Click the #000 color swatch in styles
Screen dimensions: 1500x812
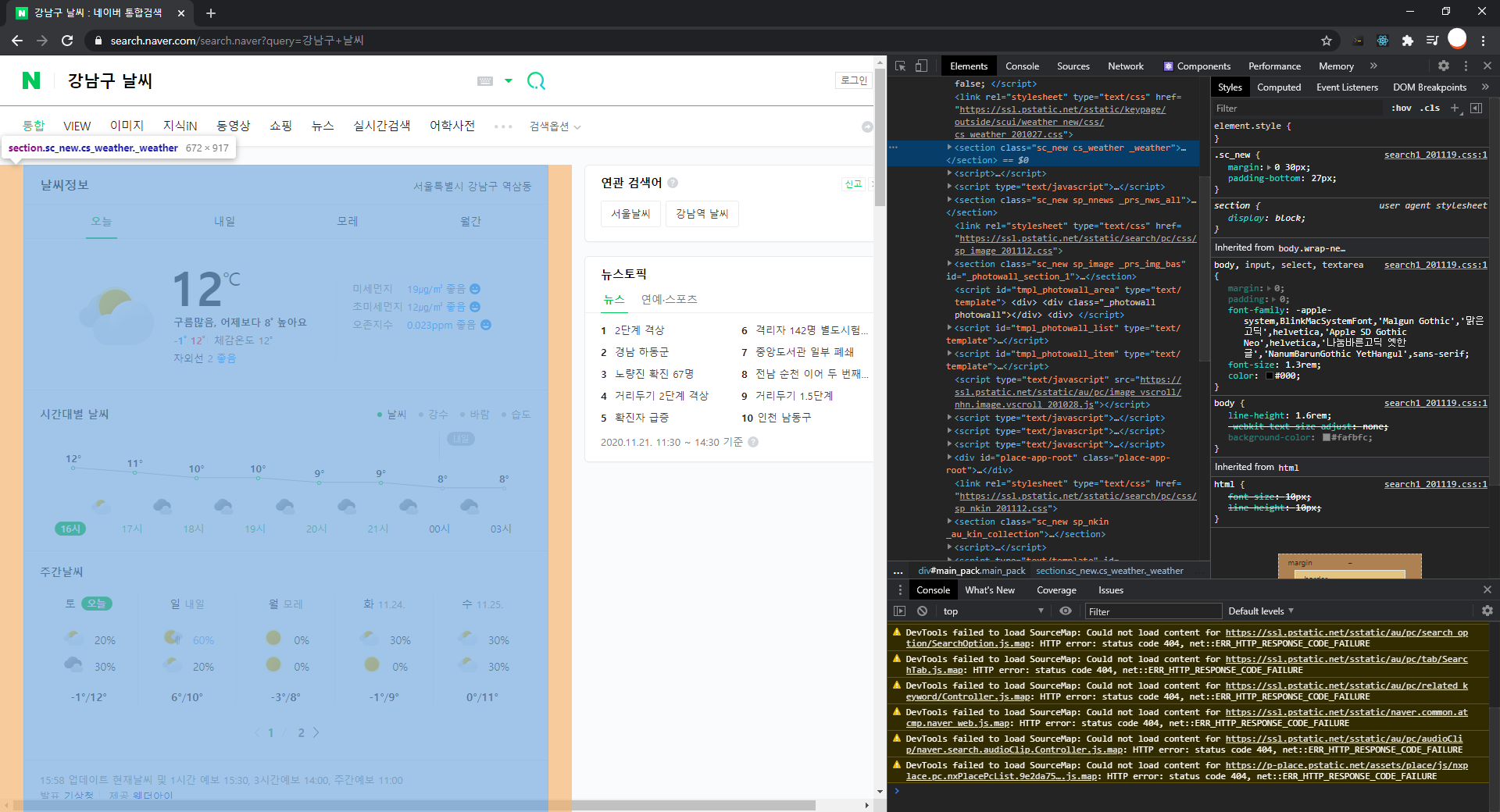tap(1269, 376)
